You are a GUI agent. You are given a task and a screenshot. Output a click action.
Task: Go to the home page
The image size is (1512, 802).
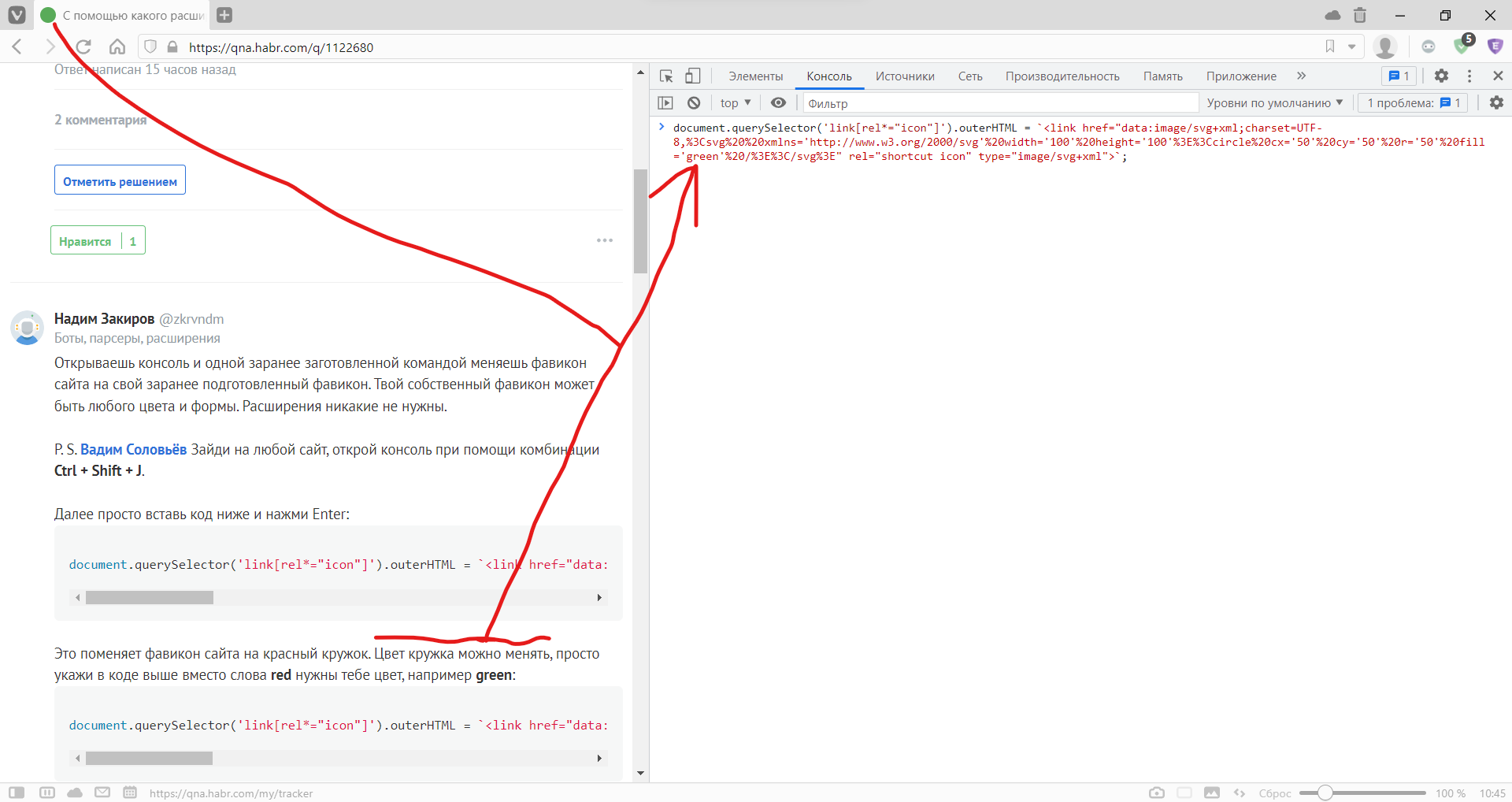pyautogui.click(x=117, y=46)
